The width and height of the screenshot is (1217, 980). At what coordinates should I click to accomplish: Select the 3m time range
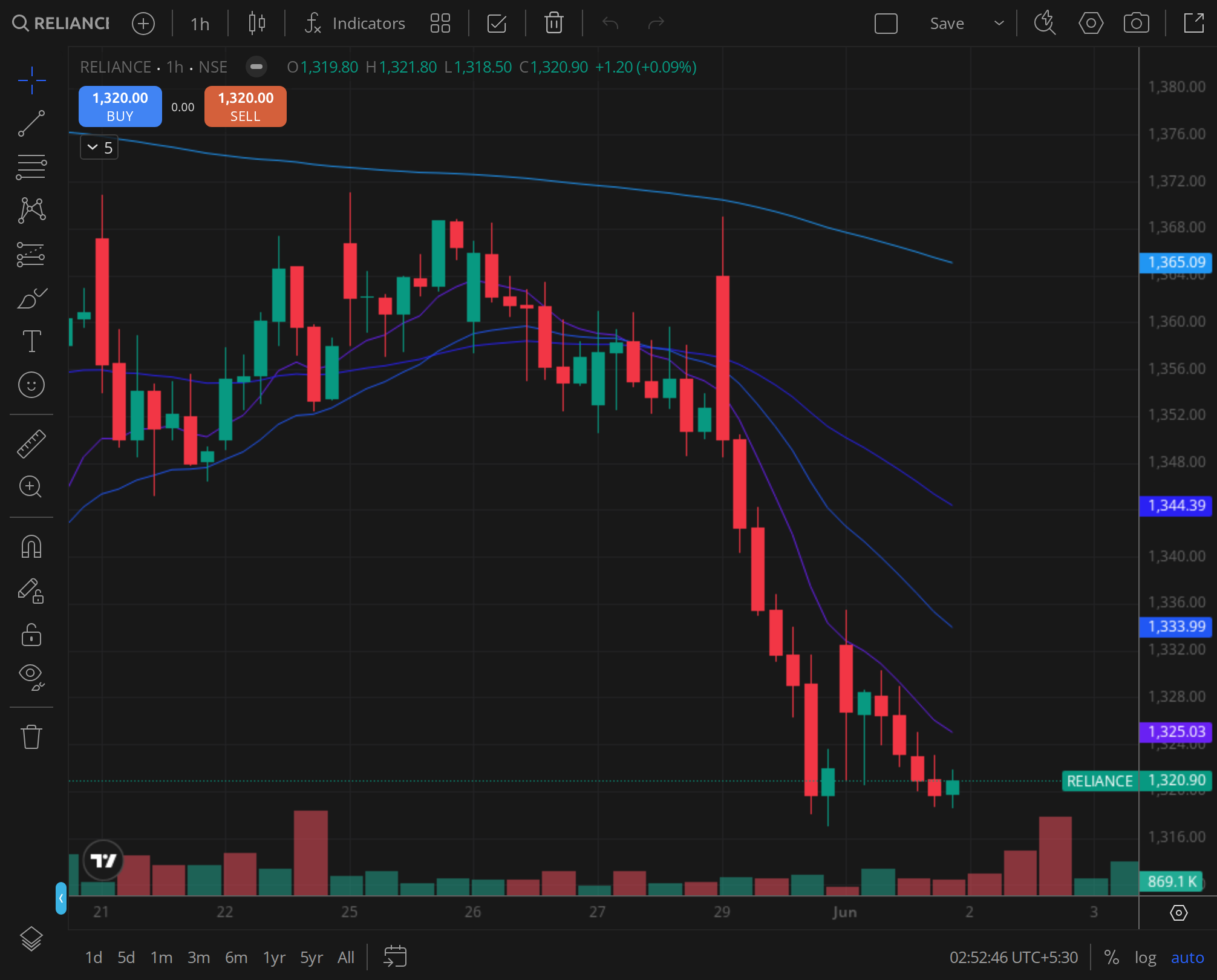pos(198,958)
